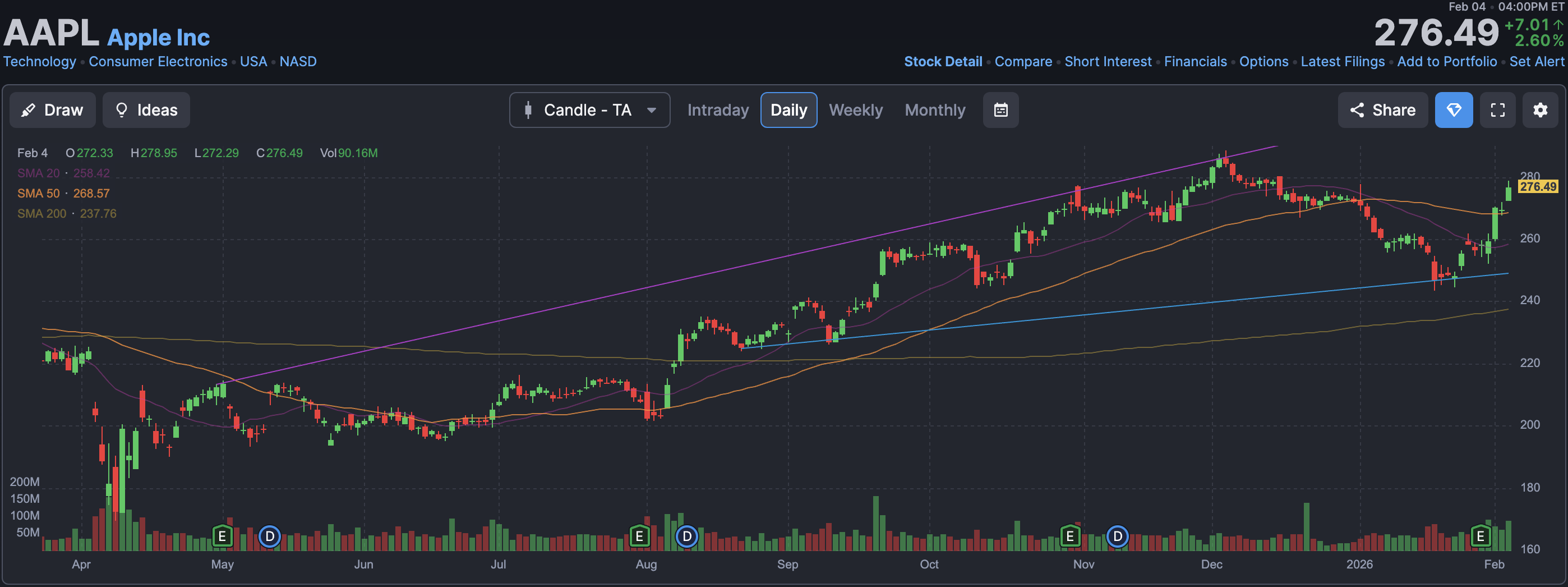
Task: Click Set Alert link
Action: pyautogui.click(x=1537, y=62)
